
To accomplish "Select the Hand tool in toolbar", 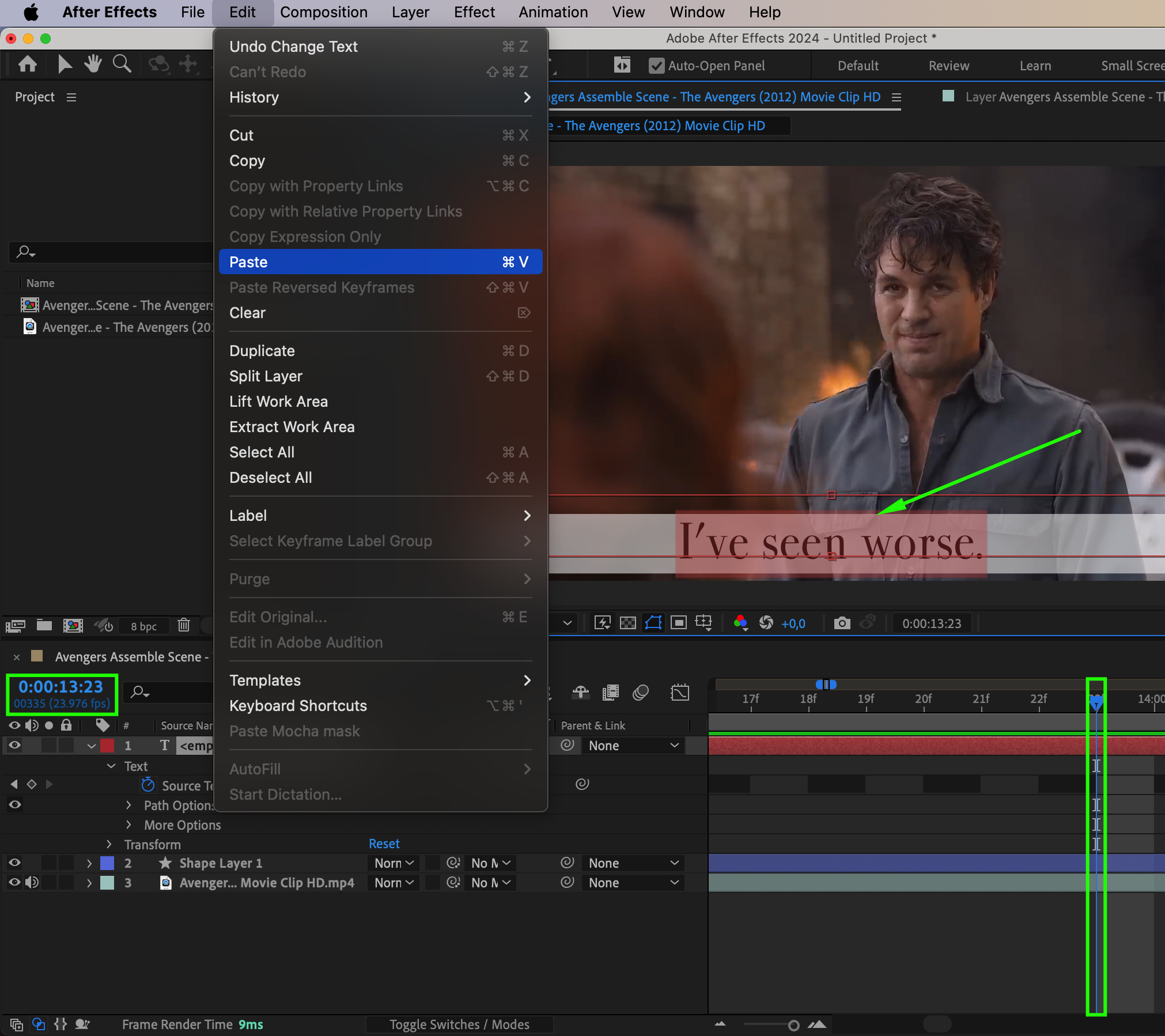I will (92, 64).
